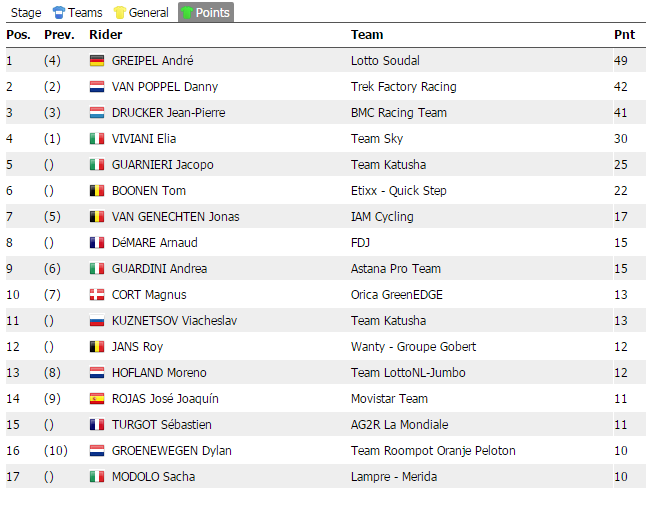The width and height of the screenshot is (652, 513).
Task: Click the French flag beside Démare Arnaud
Action: tap(97, 243)
